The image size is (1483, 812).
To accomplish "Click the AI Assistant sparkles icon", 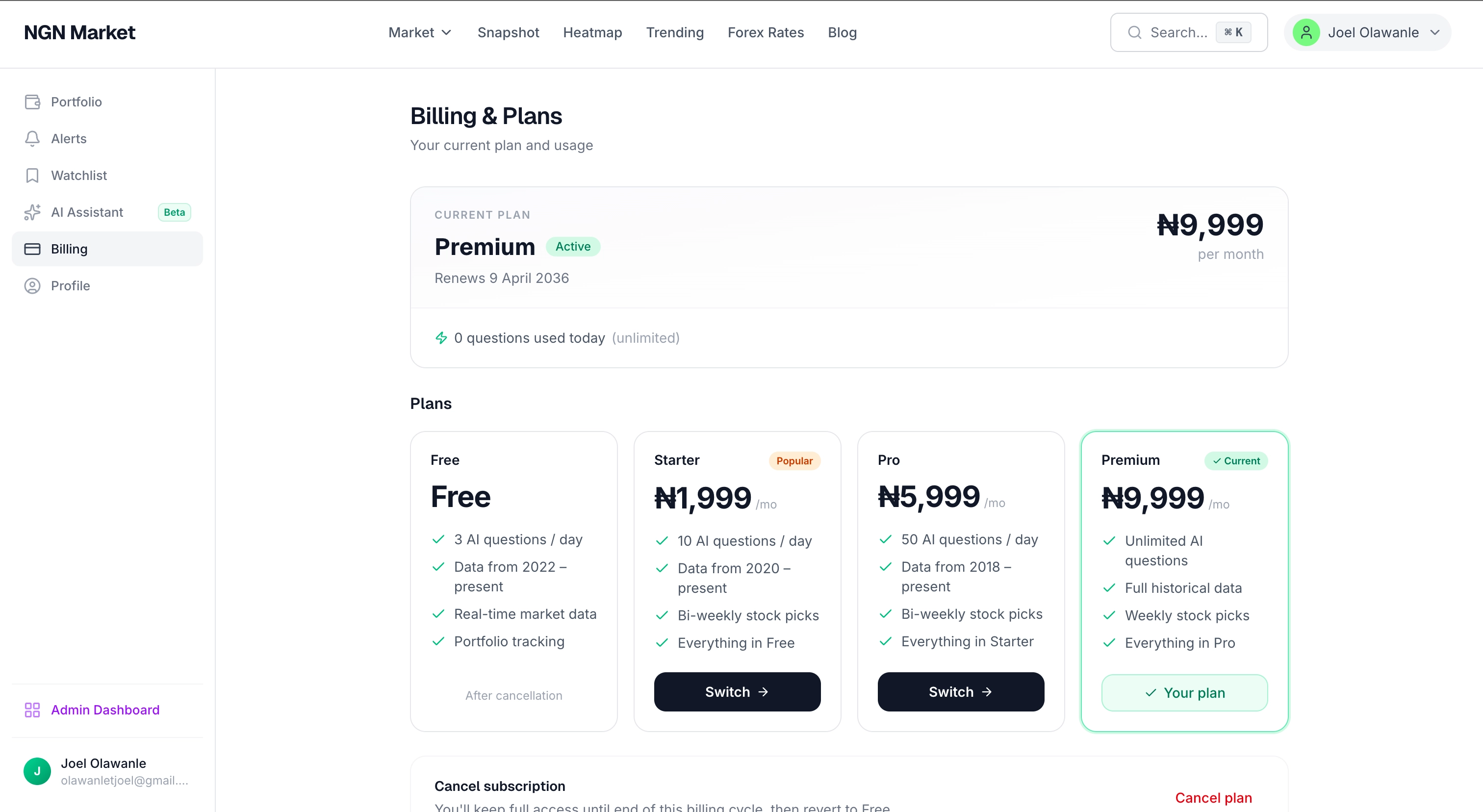I will (32, 212).
